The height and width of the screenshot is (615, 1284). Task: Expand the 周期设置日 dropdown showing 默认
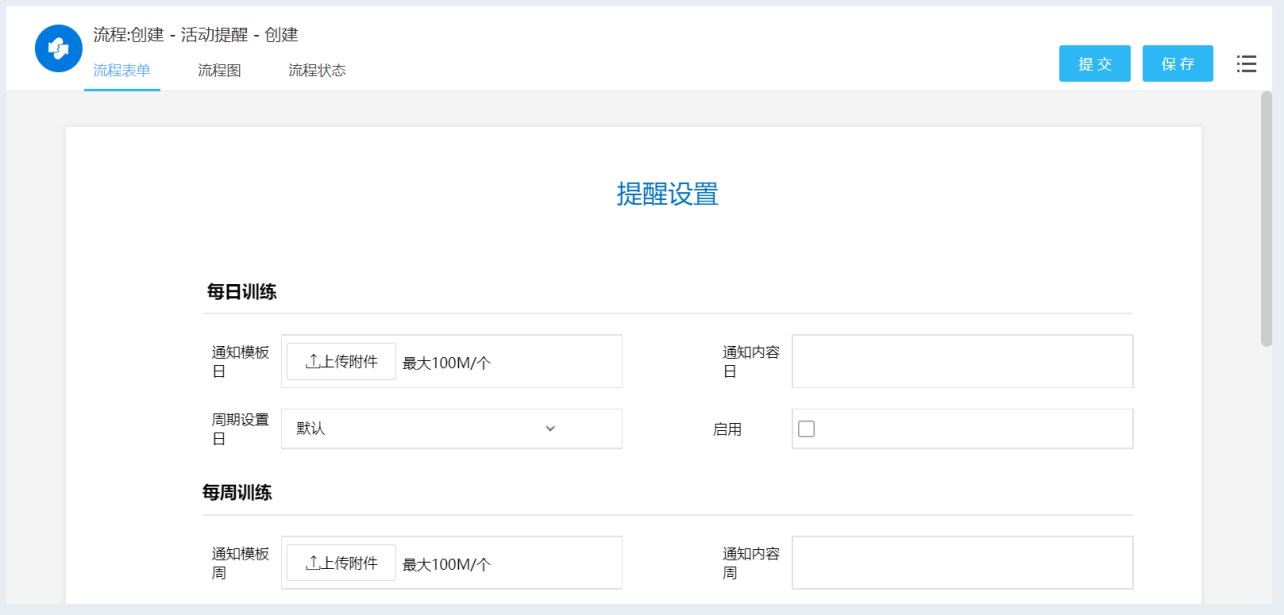point(451,429)
